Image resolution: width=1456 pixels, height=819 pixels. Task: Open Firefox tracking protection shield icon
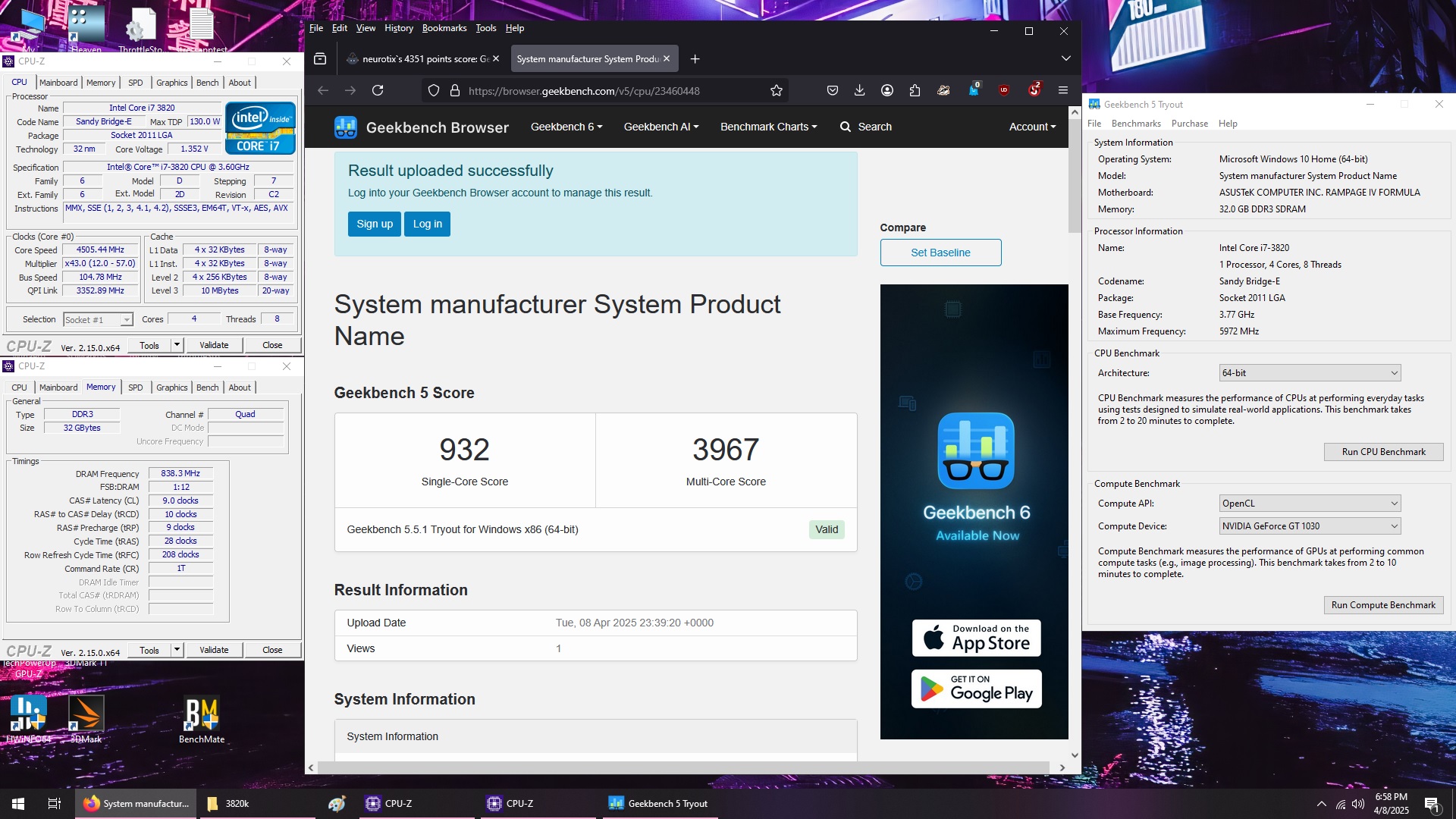(434, 90)
